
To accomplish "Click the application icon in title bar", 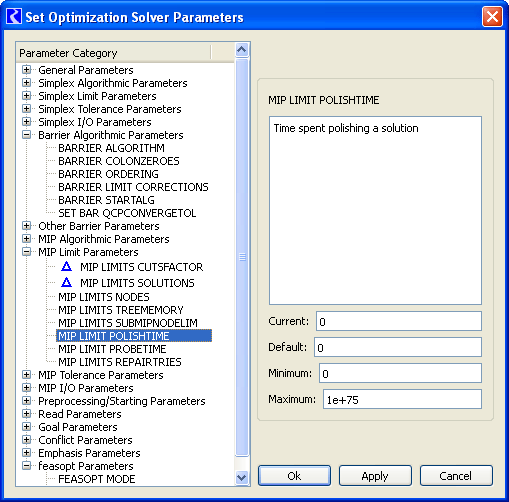I will click(x=14, y=16).
